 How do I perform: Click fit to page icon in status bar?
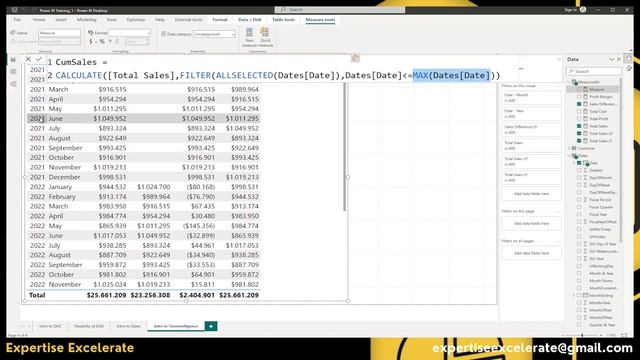click(x=624, y=335)
